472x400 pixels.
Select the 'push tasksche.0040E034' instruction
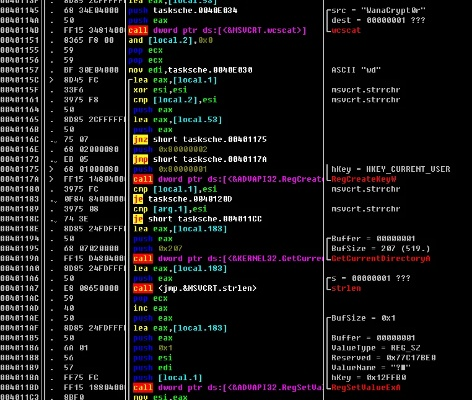pyautogui.click(x=183, y=10)
